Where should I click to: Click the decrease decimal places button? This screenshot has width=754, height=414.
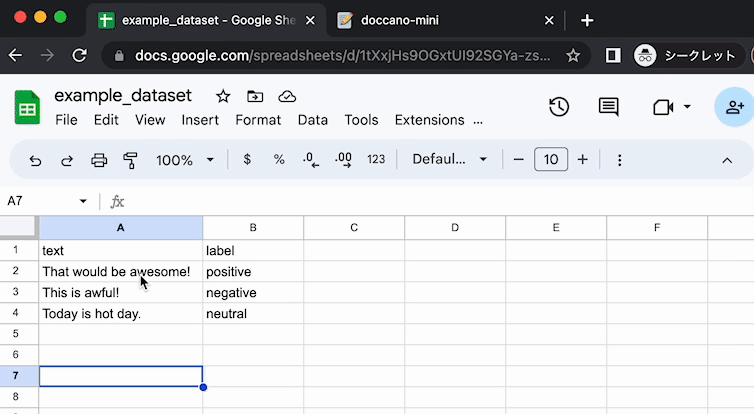click(311, 160)
